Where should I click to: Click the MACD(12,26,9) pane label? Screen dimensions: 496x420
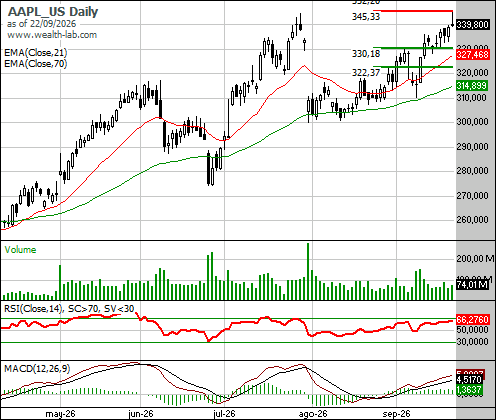37,368
